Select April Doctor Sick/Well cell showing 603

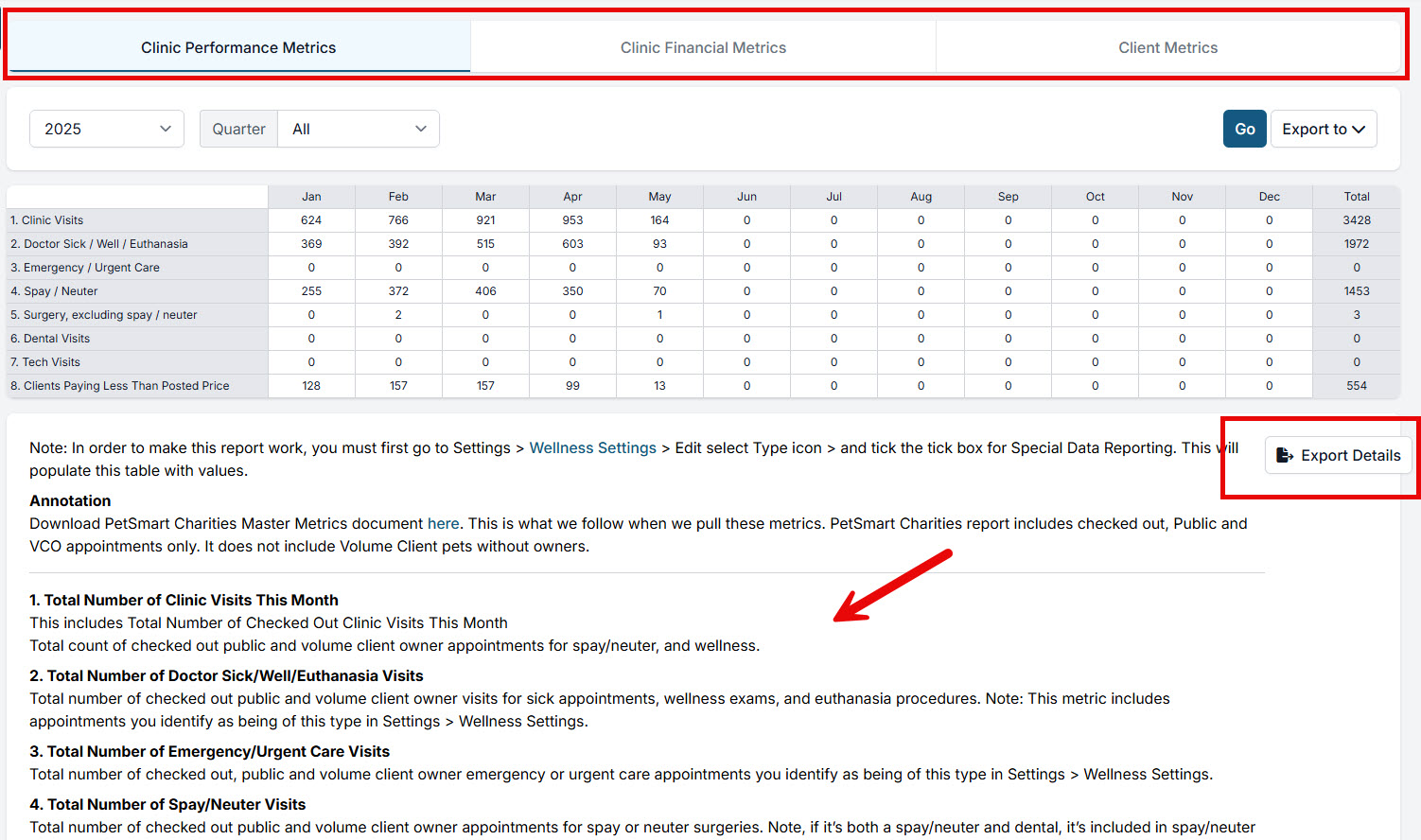tap(572, 244)
